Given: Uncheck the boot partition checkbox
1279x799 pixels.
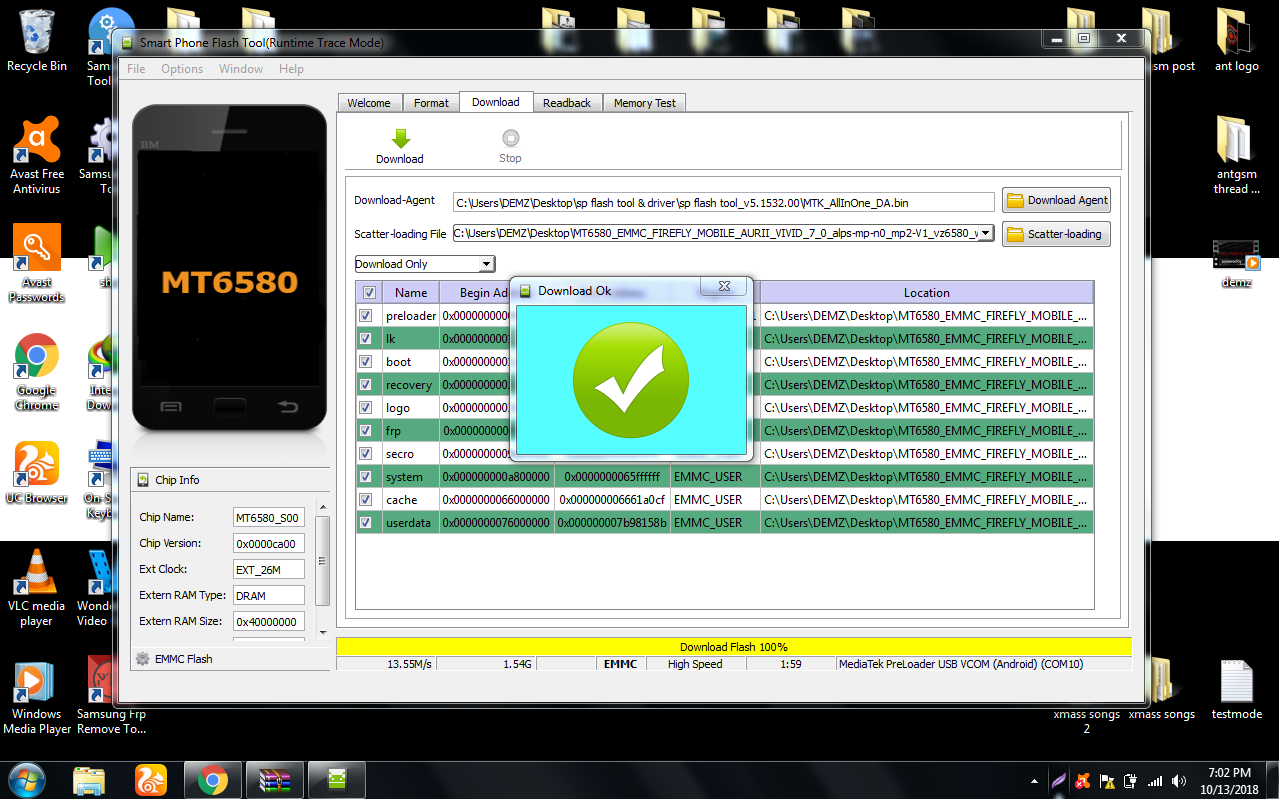Looking at the screenshot, I should [366, 362].
